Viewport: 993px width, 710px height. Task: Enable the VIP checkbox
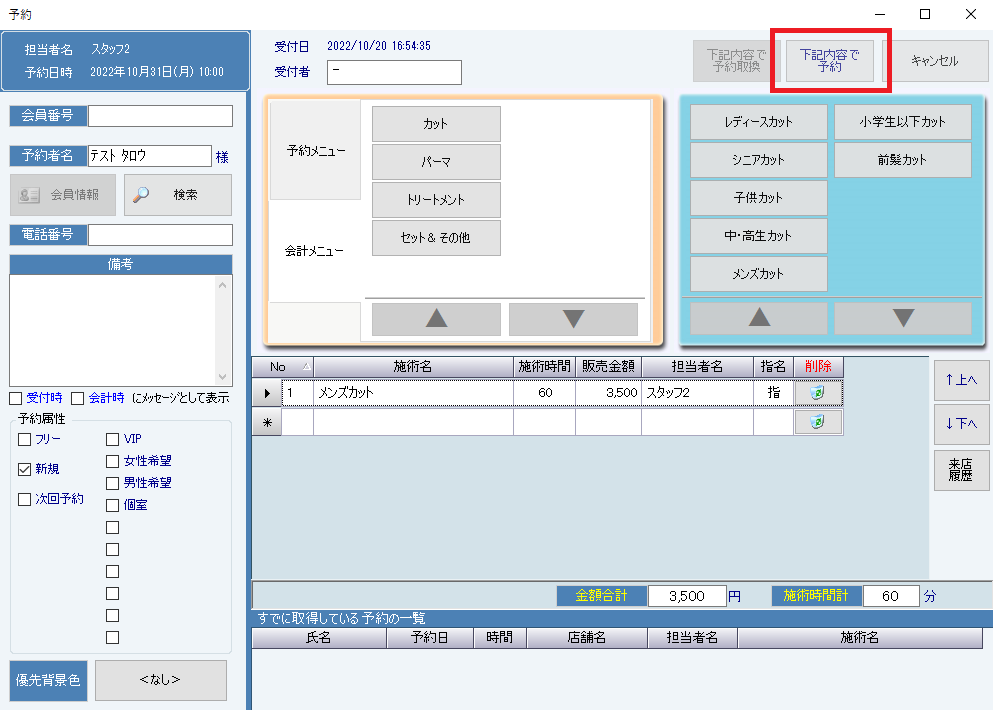112,439
